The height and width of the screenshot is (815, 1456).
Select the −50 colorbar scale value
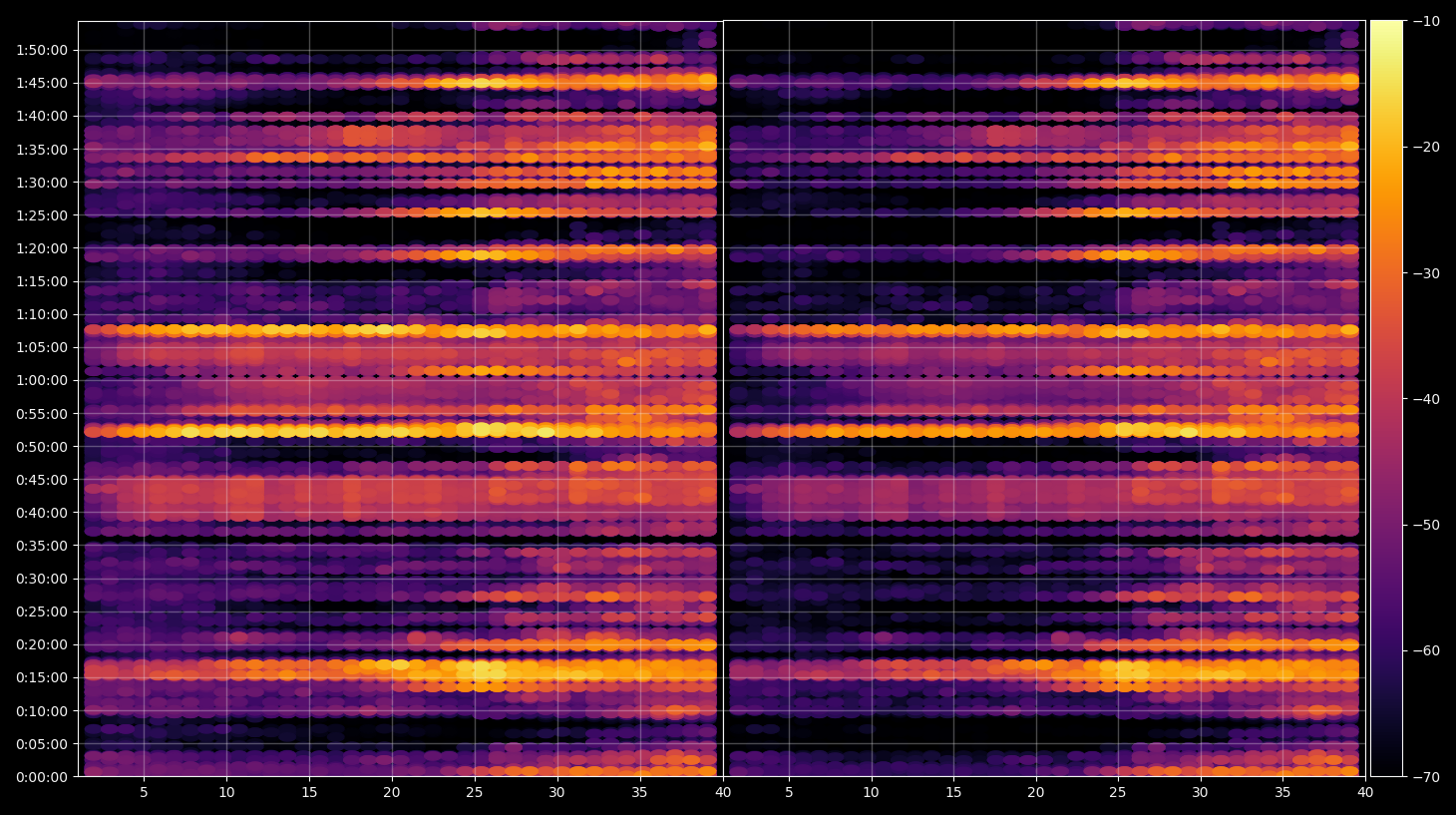coord(1426,525)
